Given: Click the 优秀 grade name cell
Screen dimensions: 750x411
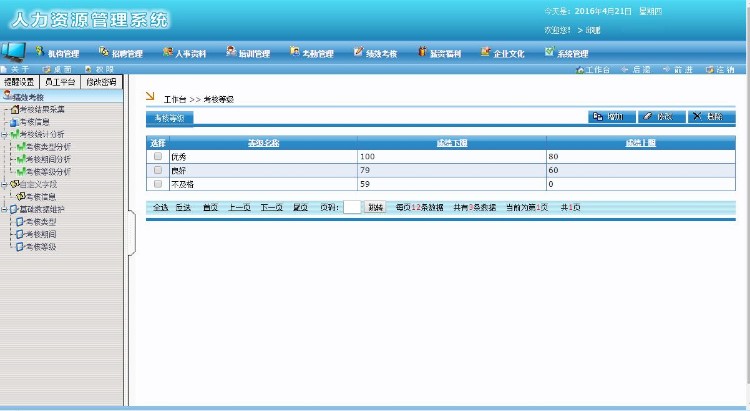Looking at the screenshot, I should click(264, 157).
